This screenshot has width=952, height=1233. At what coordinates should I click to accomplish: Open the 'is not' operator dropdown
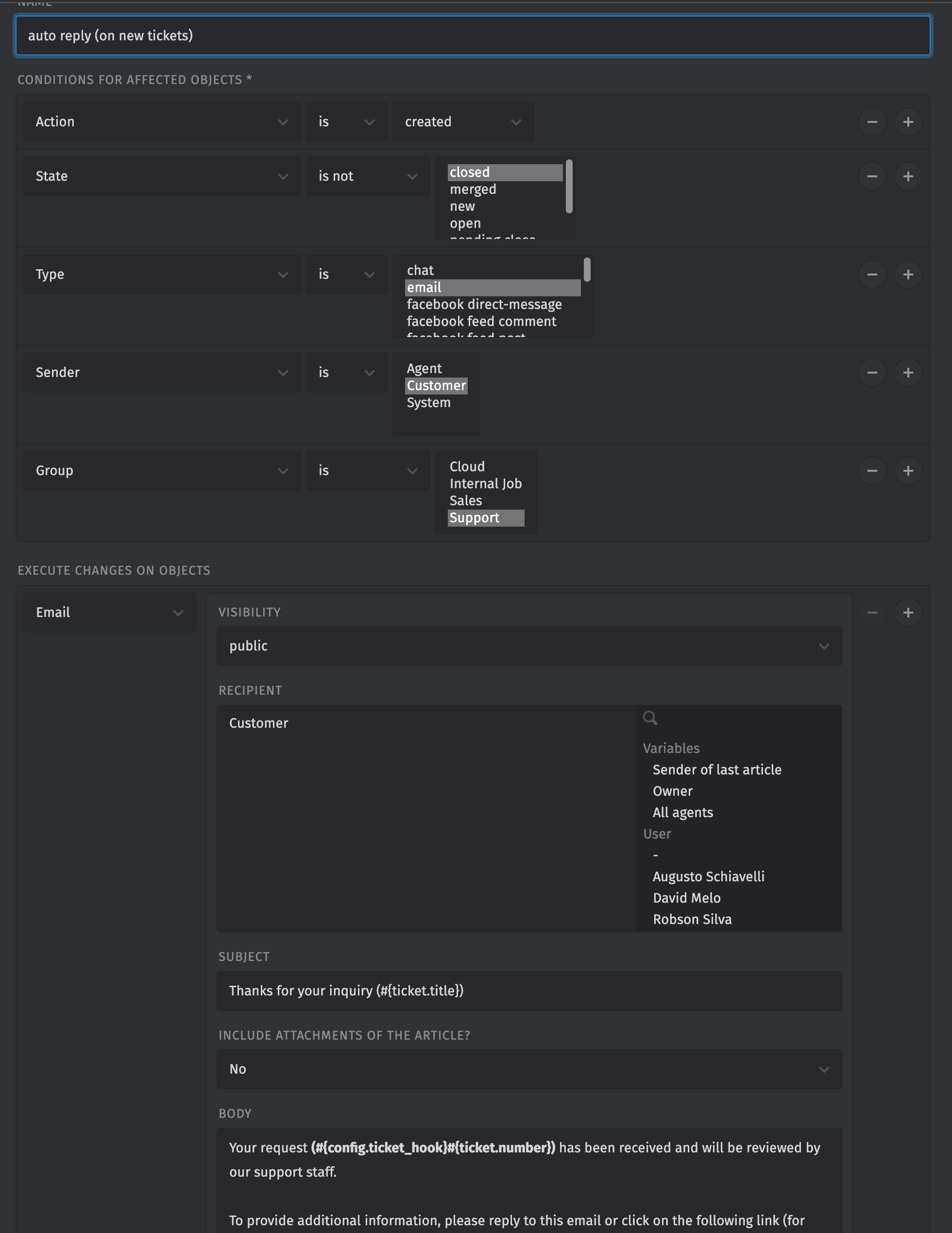(368, 176)
